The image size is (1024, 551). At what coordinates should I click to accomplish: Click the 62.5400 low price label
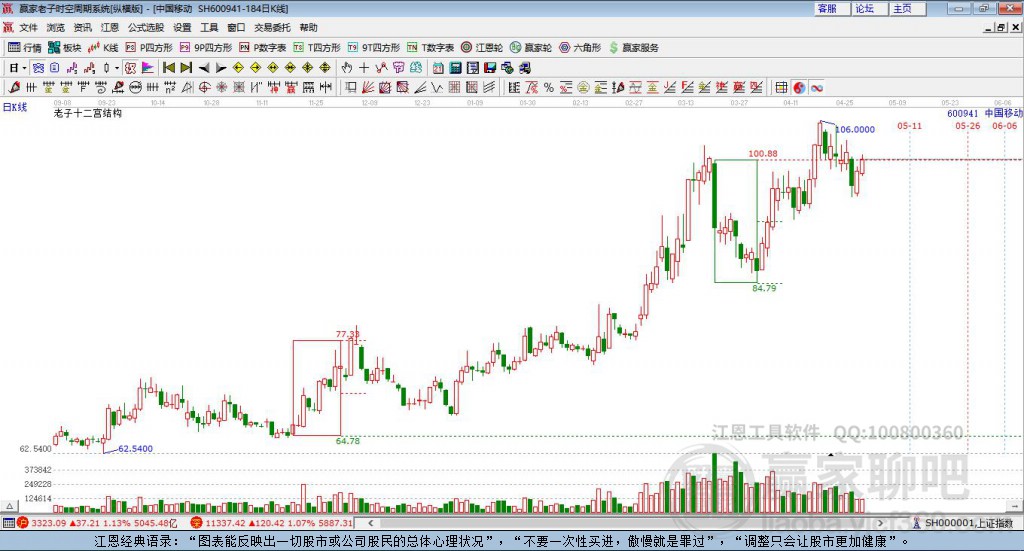(x=135, y=449)
